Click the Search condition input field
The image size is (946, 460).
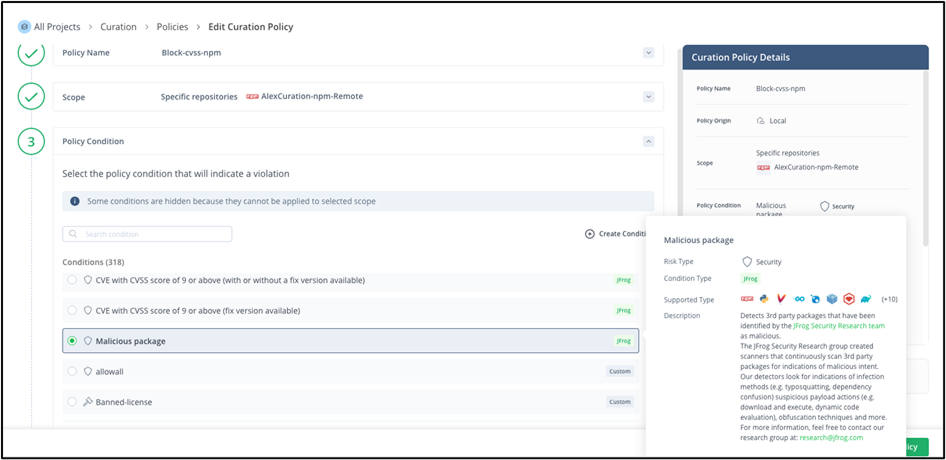[x=148, y=234]
